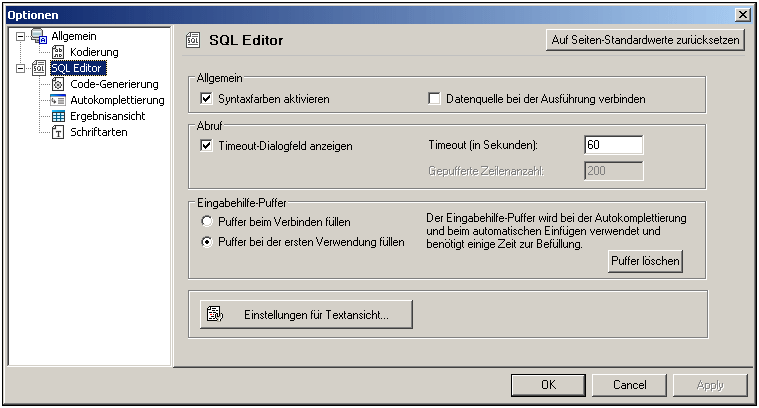
Task: Collapse the SQL Editor tree node
Action: (20, 68)
